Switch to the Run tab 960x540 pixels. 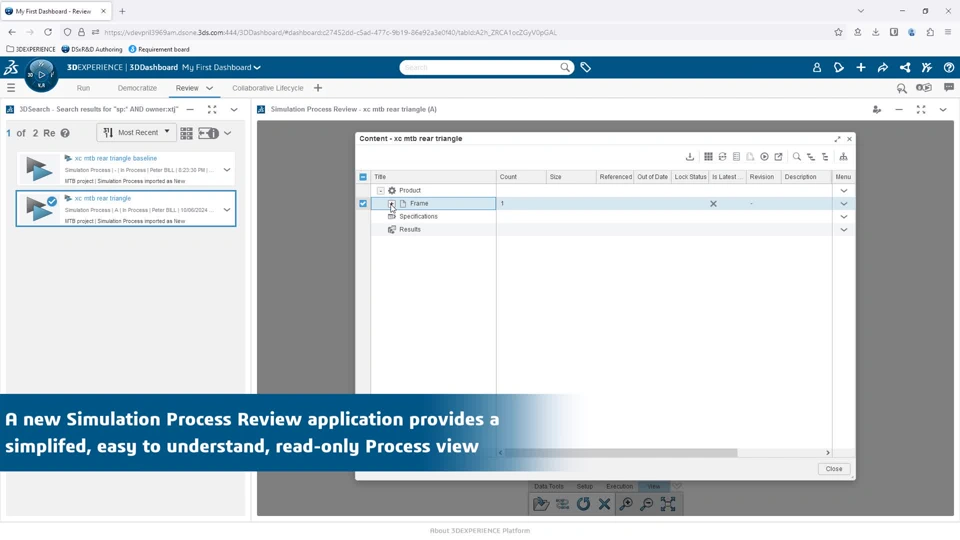click(x=83, y=88)
